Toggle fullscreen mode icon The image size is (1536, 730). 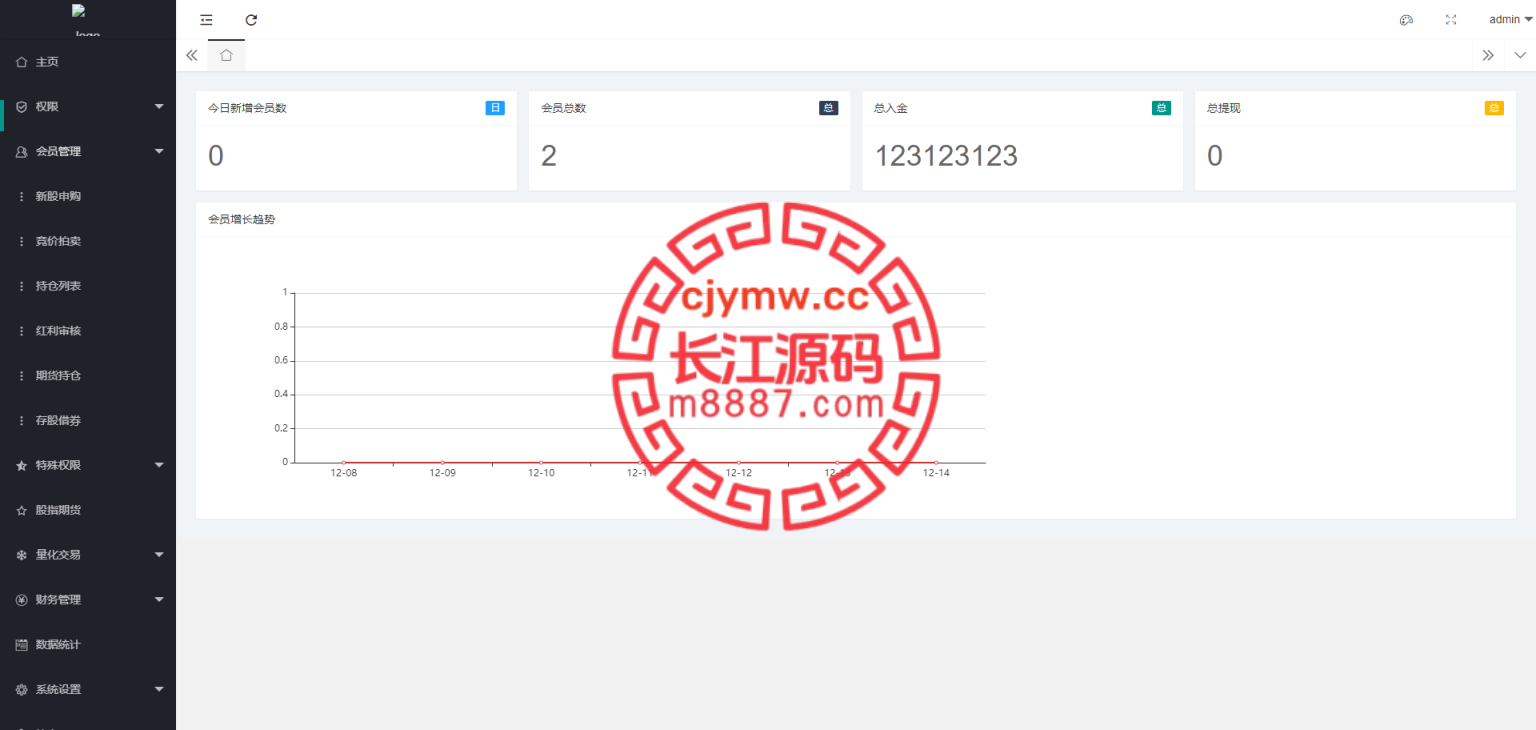point(1451,20)
